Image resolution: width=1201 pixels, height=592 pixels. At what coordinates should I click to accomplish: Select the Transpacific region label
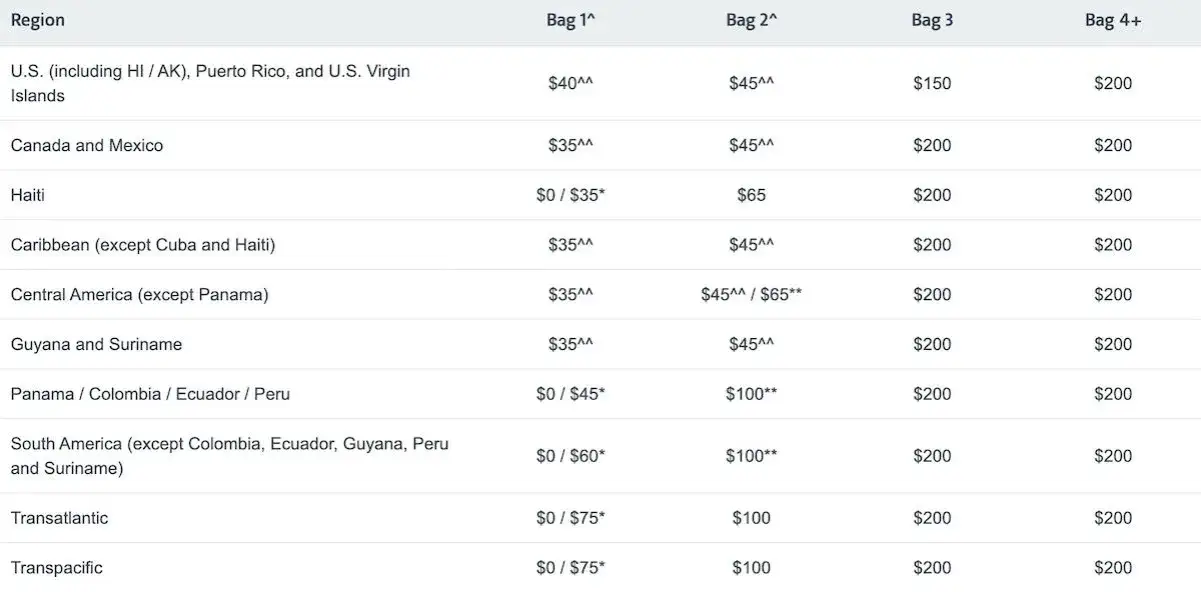tap(57, 568)
